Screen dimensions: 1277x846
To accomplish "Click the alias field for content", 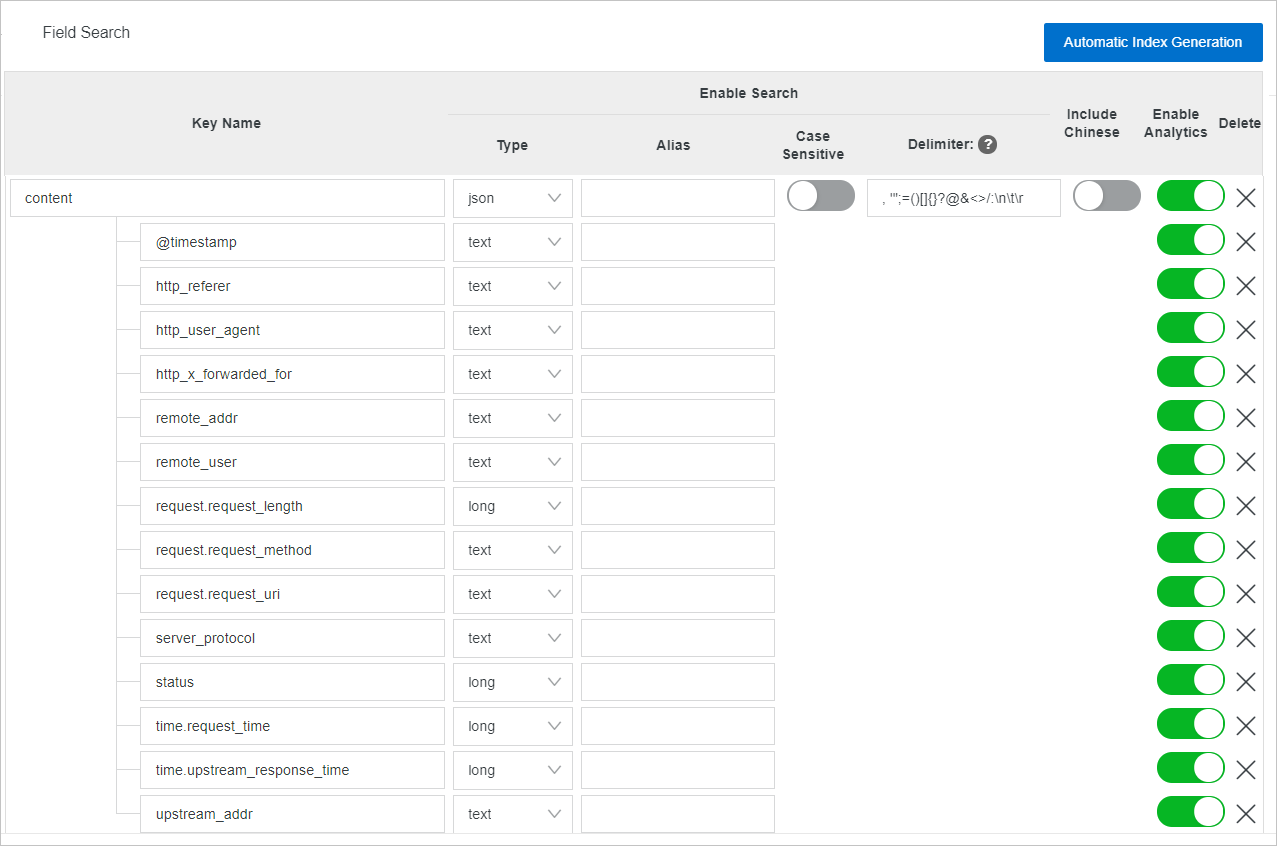I will [678, 198].
